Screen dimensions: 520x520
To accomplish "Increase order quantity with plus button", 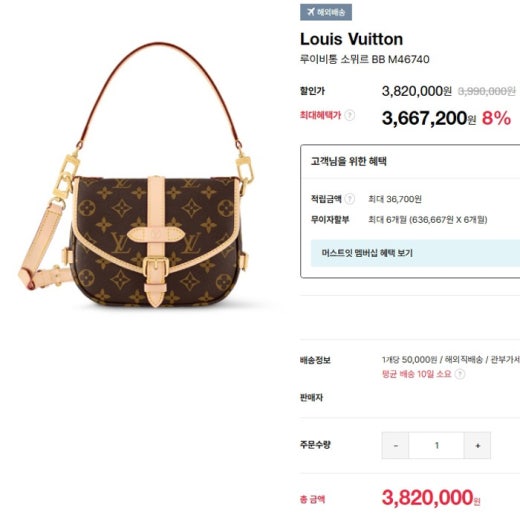I will [477, 445].
